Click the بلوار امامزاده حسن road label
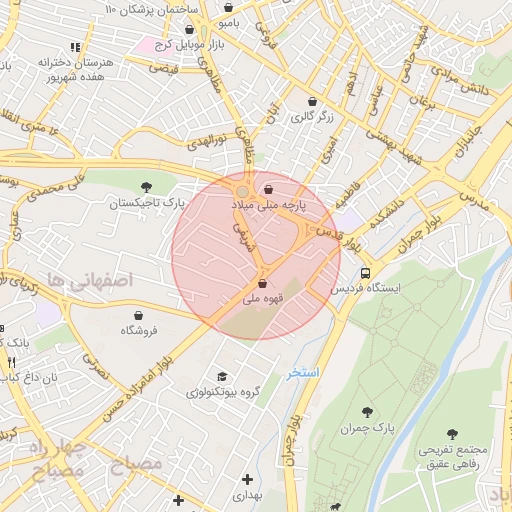The image size is (512, 512). 137,388
